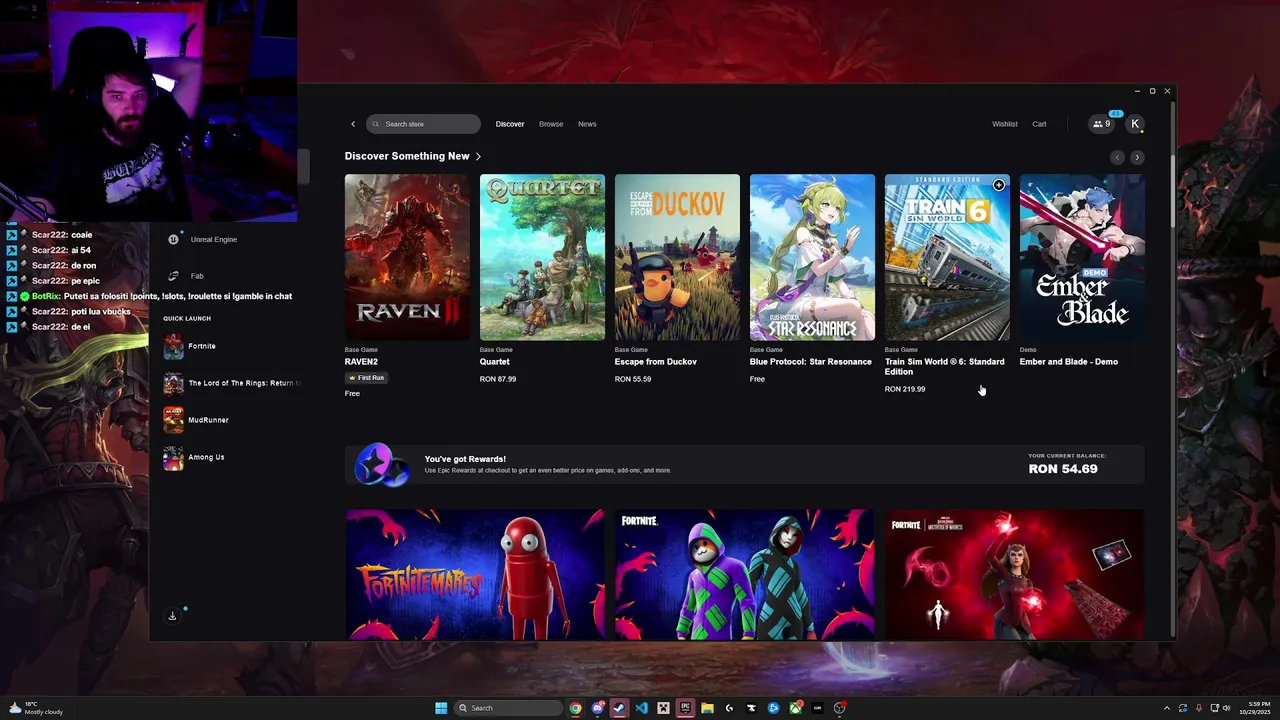1280x720 pixels.
Task: Click 'Ember and Blade - Demo' title
Action: 1069,362
